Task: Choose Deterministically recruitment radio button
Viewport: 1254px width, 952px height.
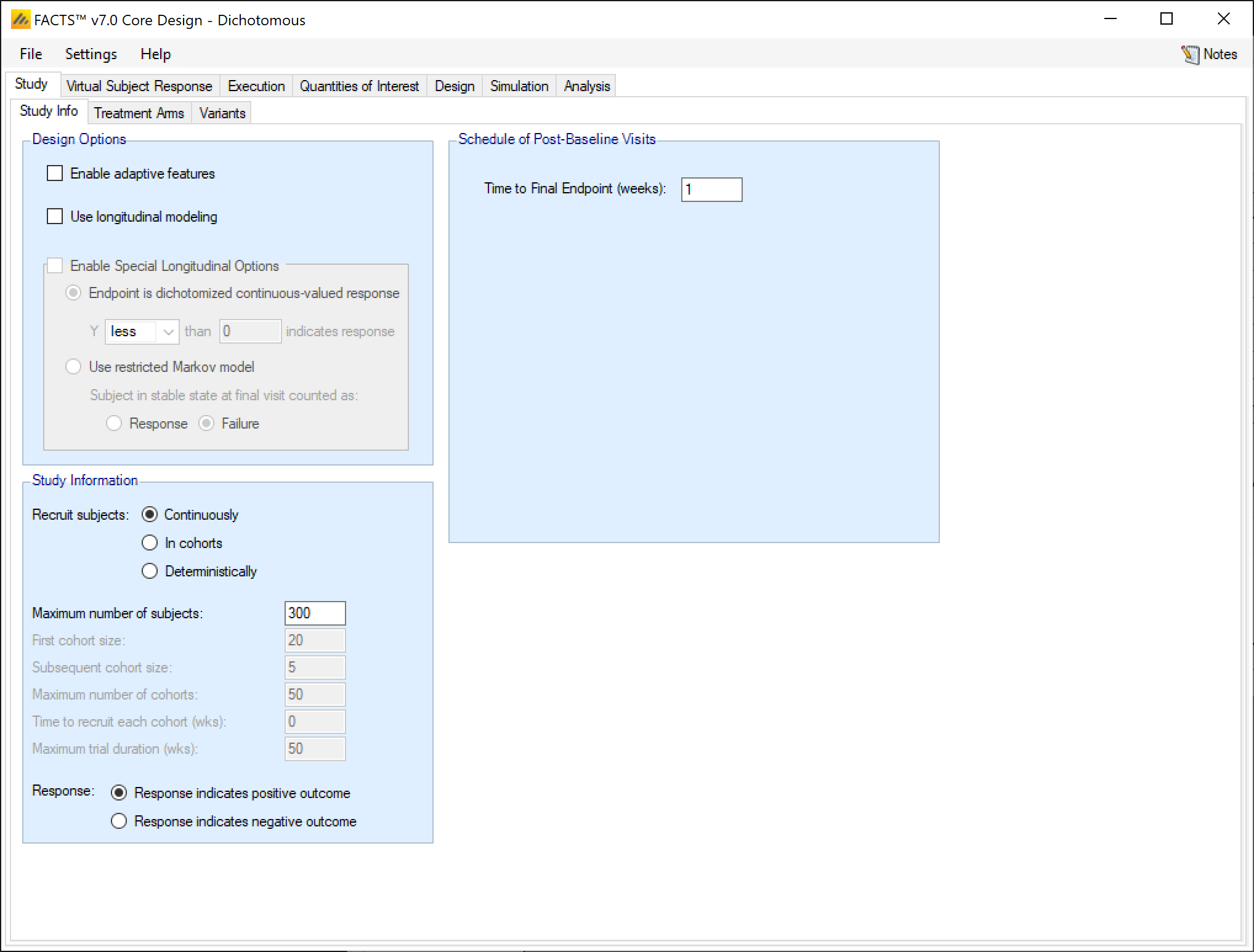Action: (150, 571)
